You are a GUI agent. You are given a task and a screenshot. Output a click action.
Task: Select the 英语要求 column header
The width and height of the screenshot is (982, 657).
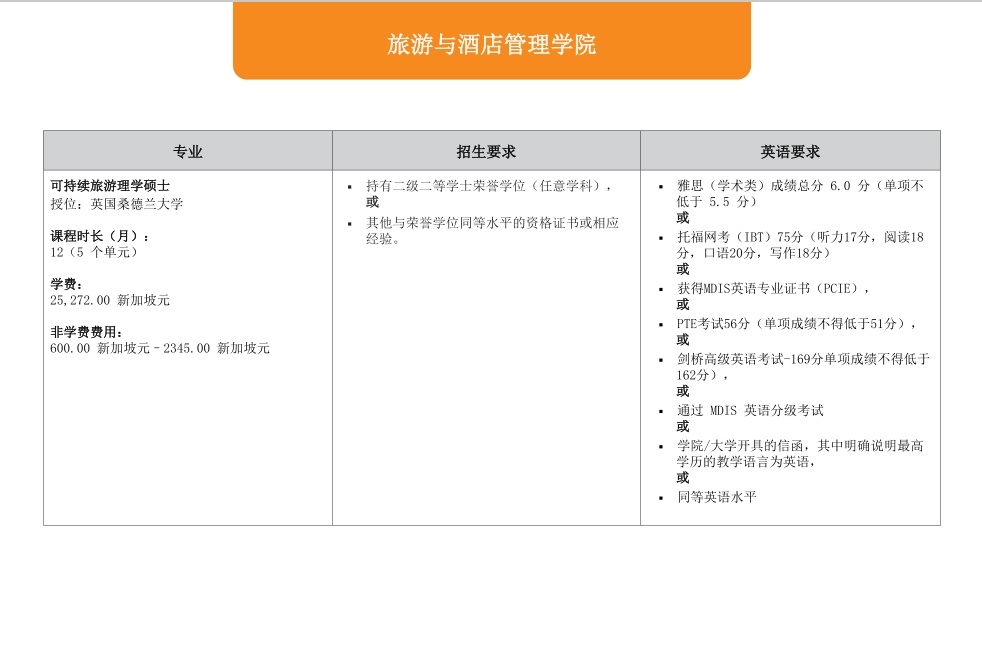point(790,152)
